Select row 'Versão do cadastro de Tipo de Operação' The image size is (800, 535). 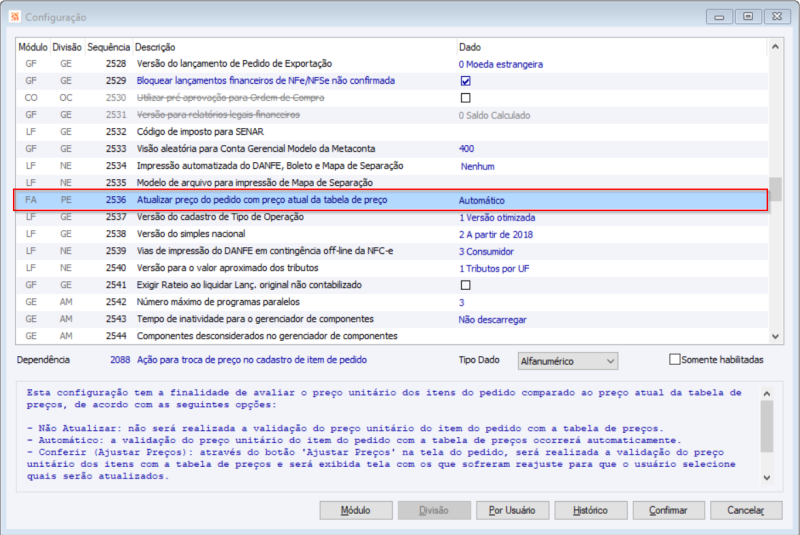click(391, 217)
